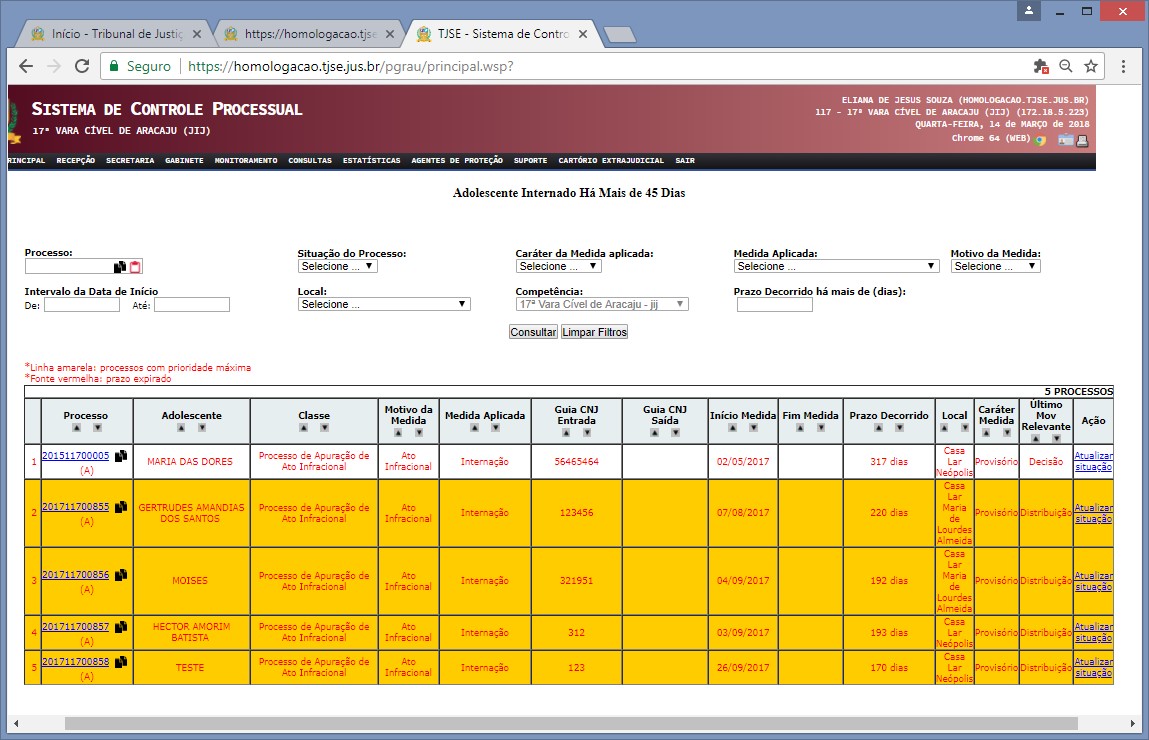Open the Situação do Processo dropdown

(x=337, y=267)
